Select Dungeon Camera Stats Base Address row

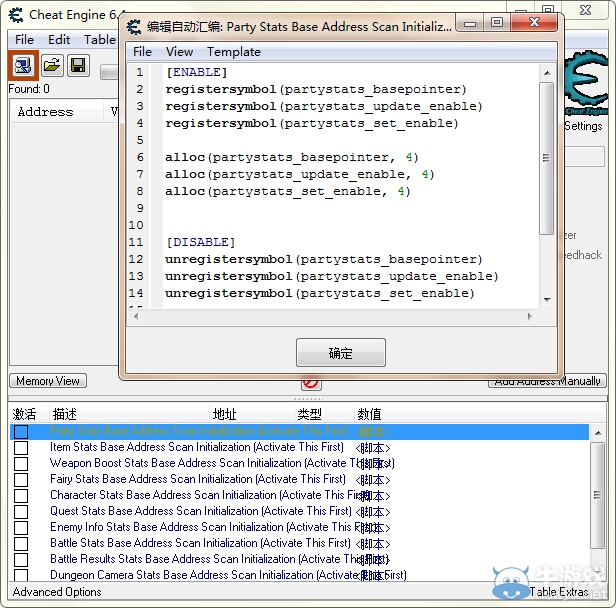[x=299, y=575]
